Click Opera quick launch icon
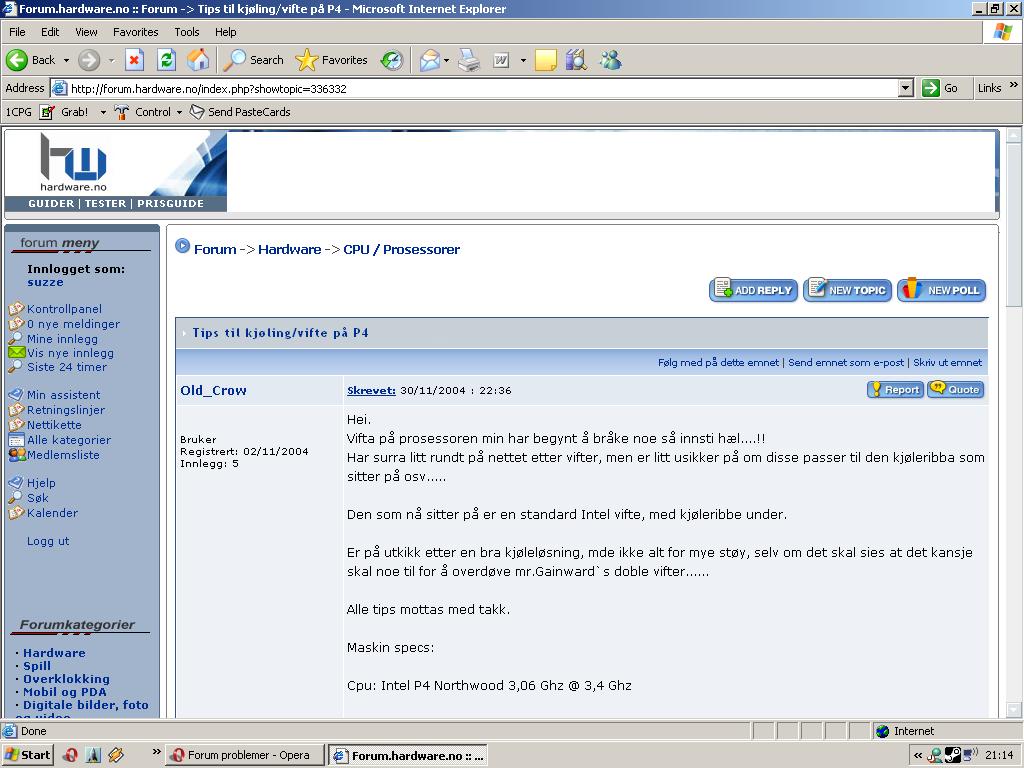This screenshot has width=1024, height=768. [x=70, y=755]
